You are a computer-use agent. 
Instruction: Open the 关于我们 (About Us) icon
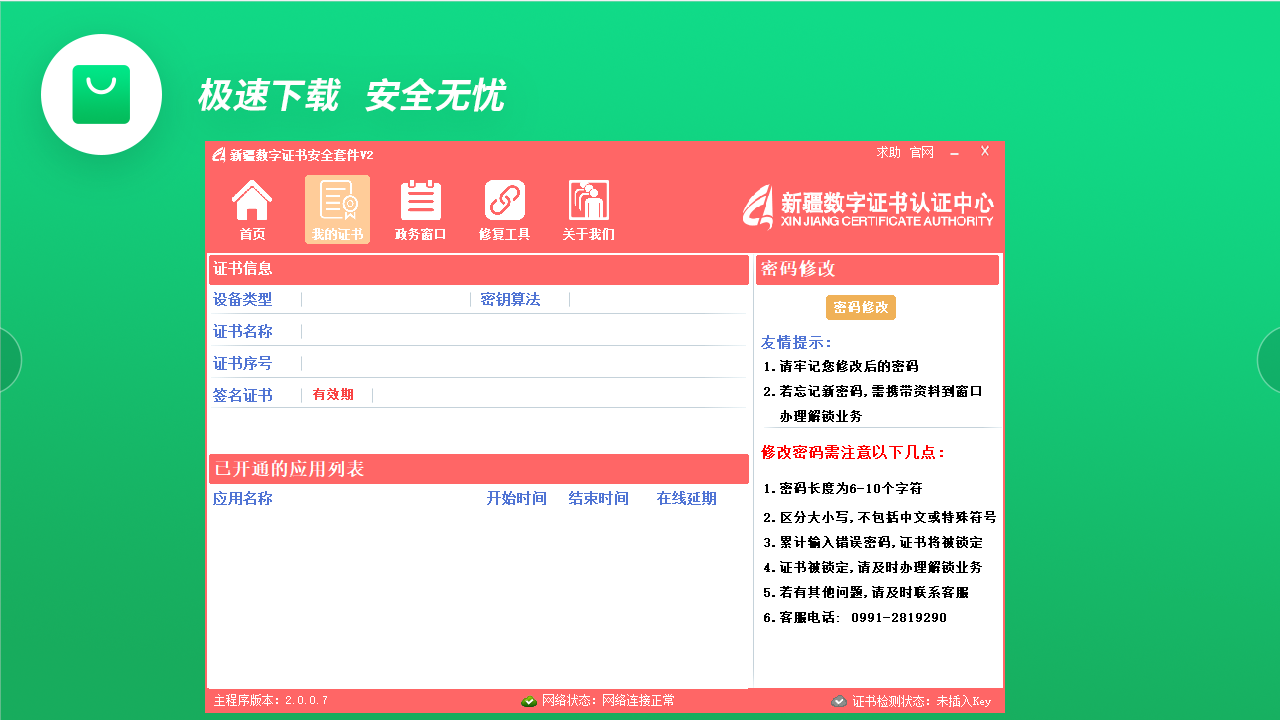[x=588, y=209]
